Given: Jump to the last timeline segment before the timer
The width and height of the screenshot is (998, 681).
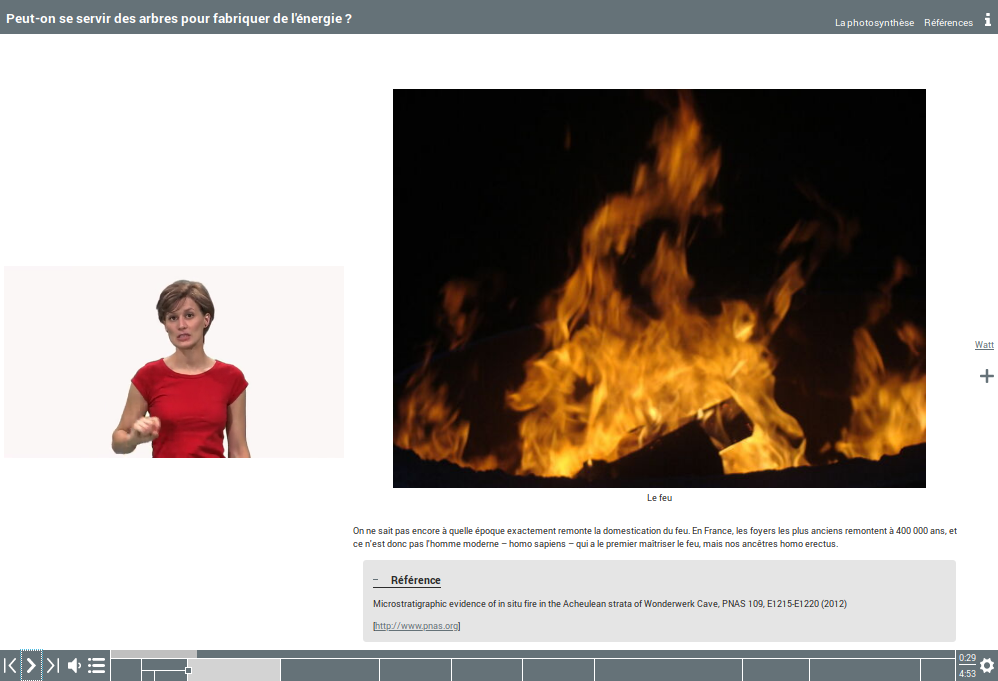Looking at the screenshot, I should click(937, 670).
